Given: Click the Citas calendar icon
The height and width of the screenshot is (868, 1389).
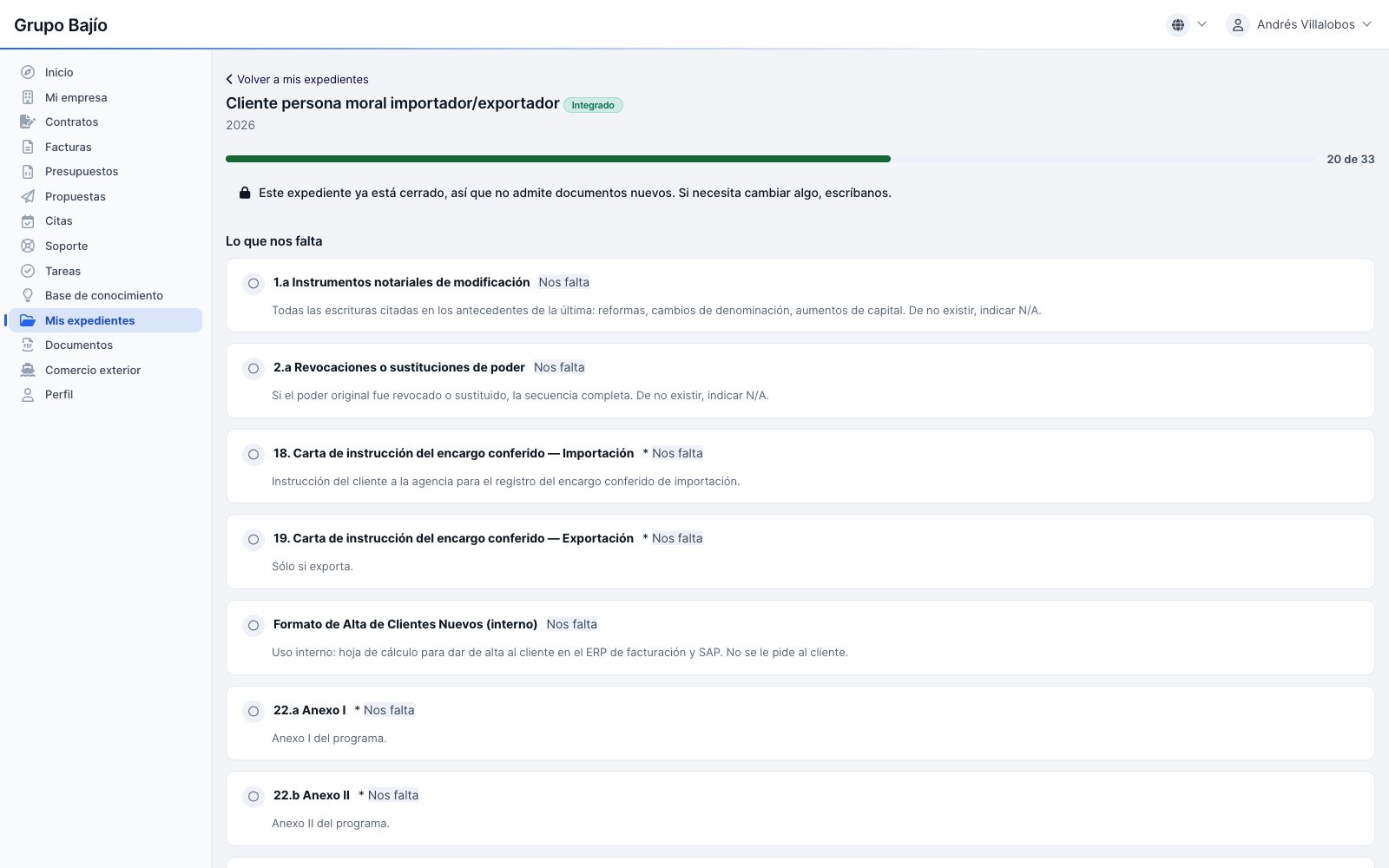Looking at the screenshot, I should pos(28,220).
